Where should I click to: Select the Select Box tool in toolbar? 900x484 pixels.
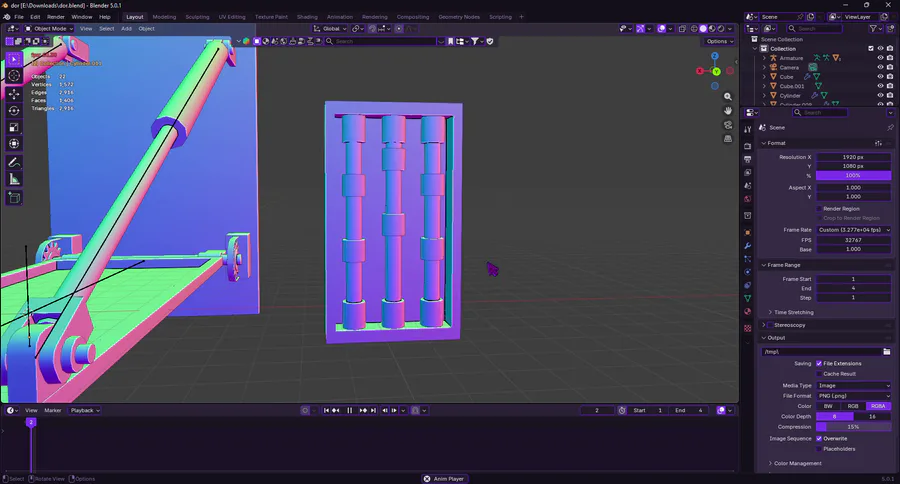[x=14, y=59]
